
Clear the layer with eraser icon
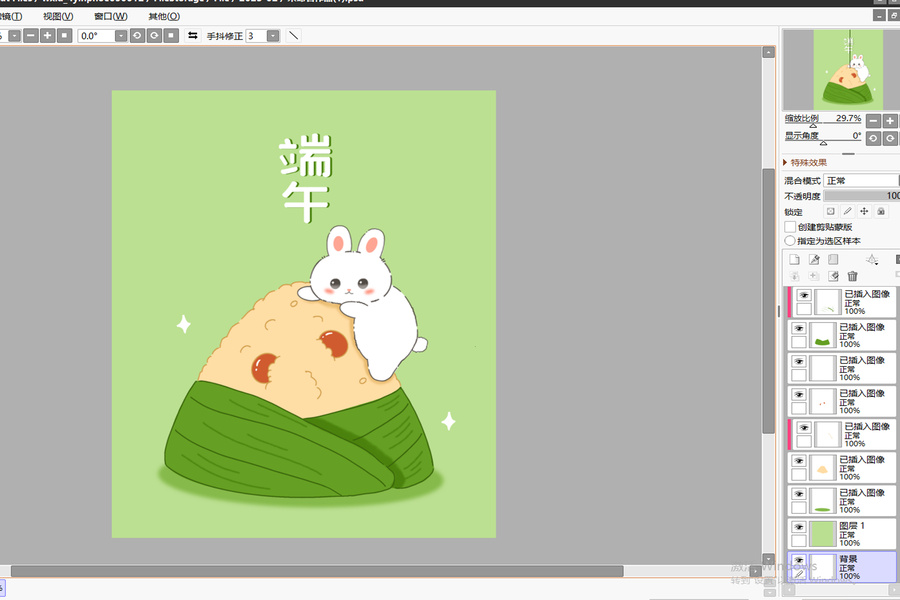click(833, 276)
